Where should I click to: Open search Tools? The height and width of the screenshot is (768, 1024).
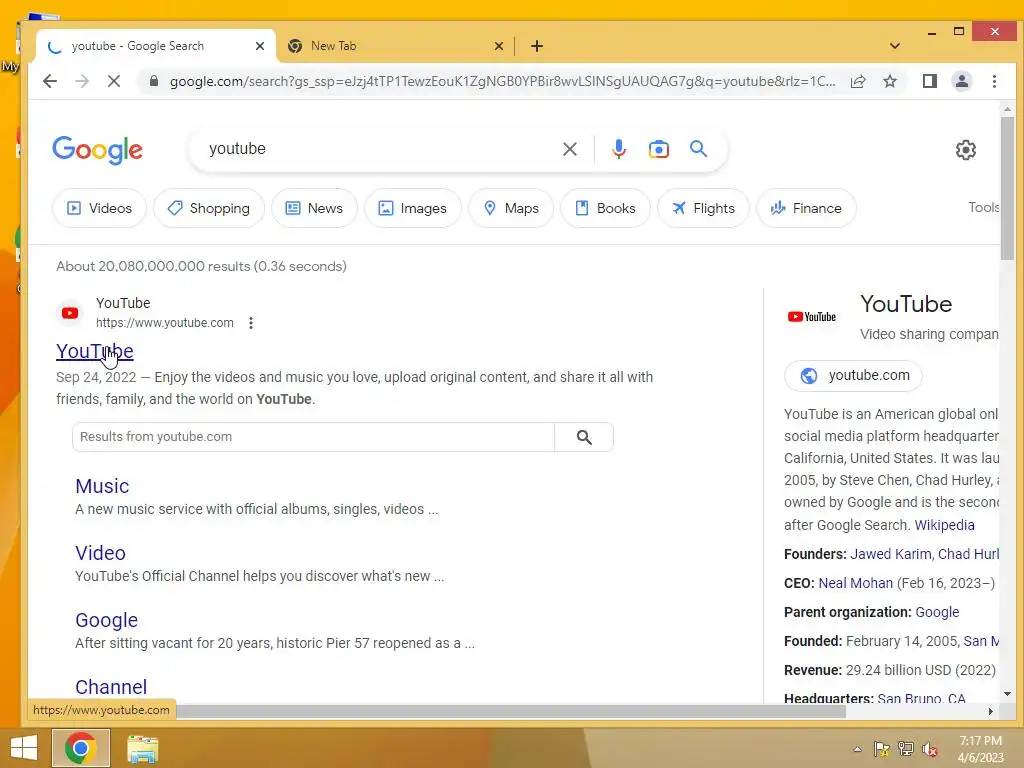(x=984, y=207)
